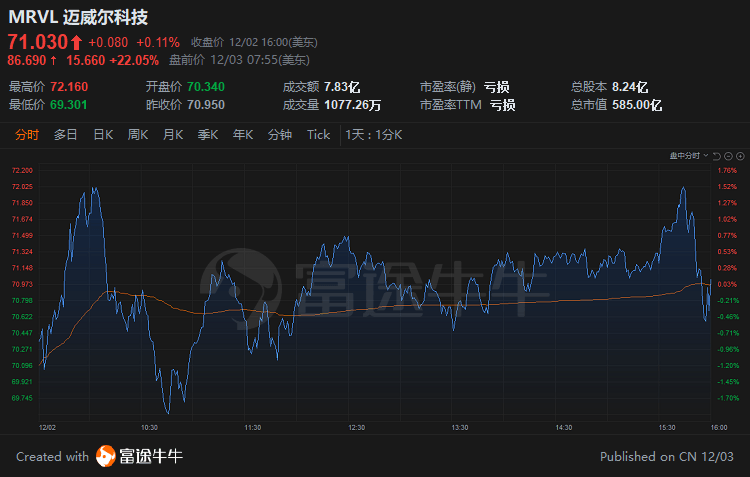Viewport: 750px width, 477px height.
Task: Open the 盘中分时 session dropdown
Action: point(688,156)
